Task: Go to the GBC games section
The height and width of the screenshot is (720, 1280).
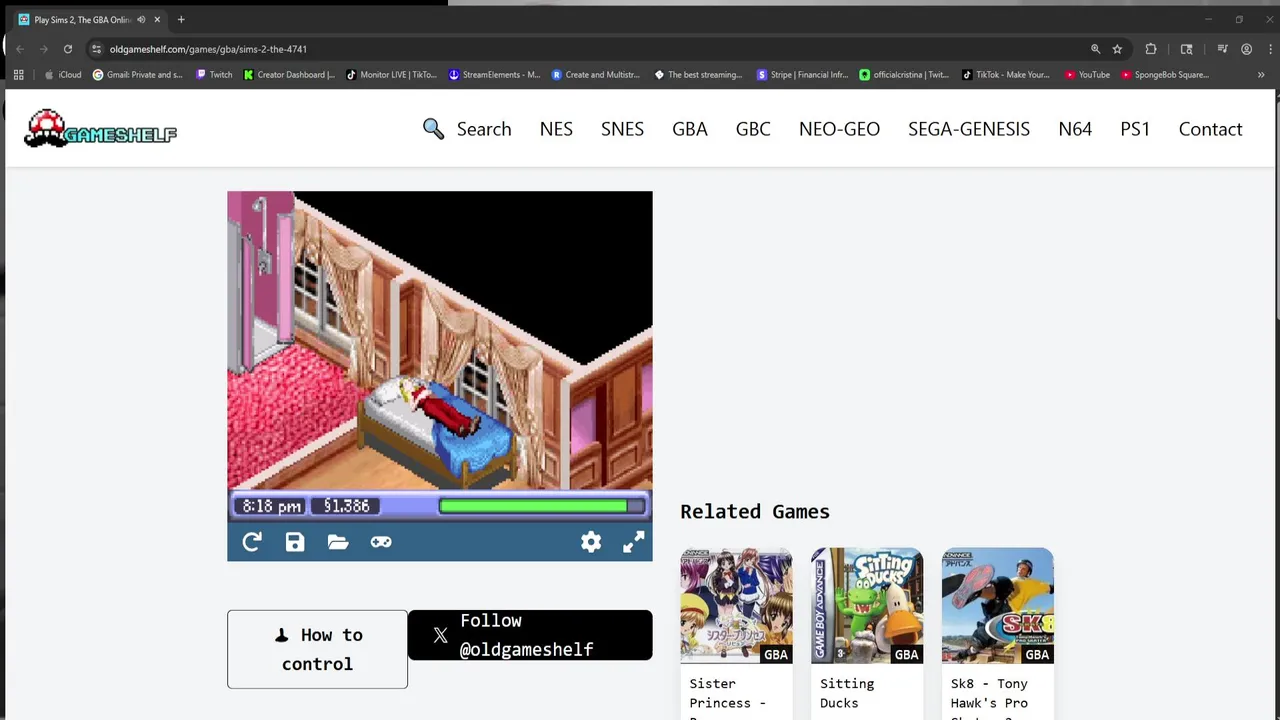Action: point(753,129)
